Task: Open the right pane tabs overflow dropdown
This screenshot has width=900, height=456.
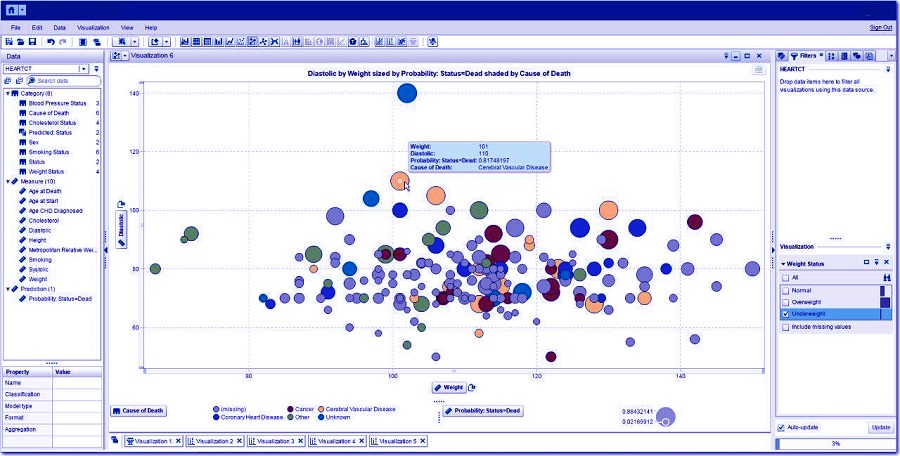Action: coord(891,56)
